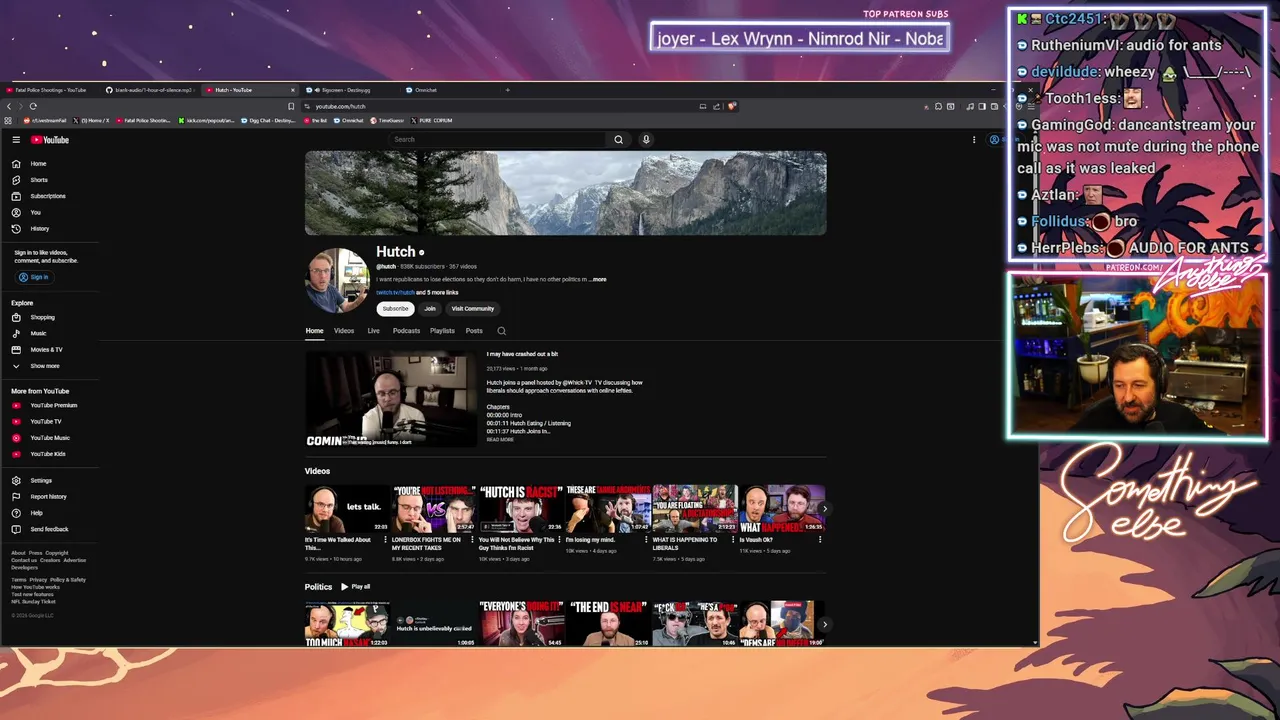Switch to the Posts tab
This screenshot has height=720, width=1280.
point(474,331)
